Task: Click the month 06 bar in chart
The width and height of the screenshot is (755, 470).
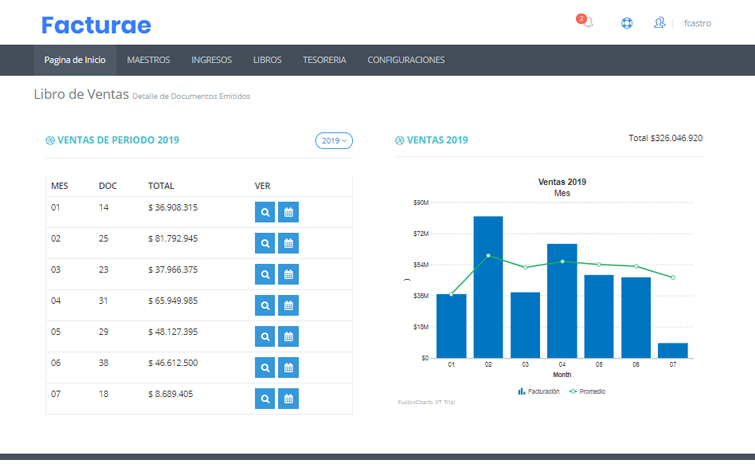Action: (636, 318)
